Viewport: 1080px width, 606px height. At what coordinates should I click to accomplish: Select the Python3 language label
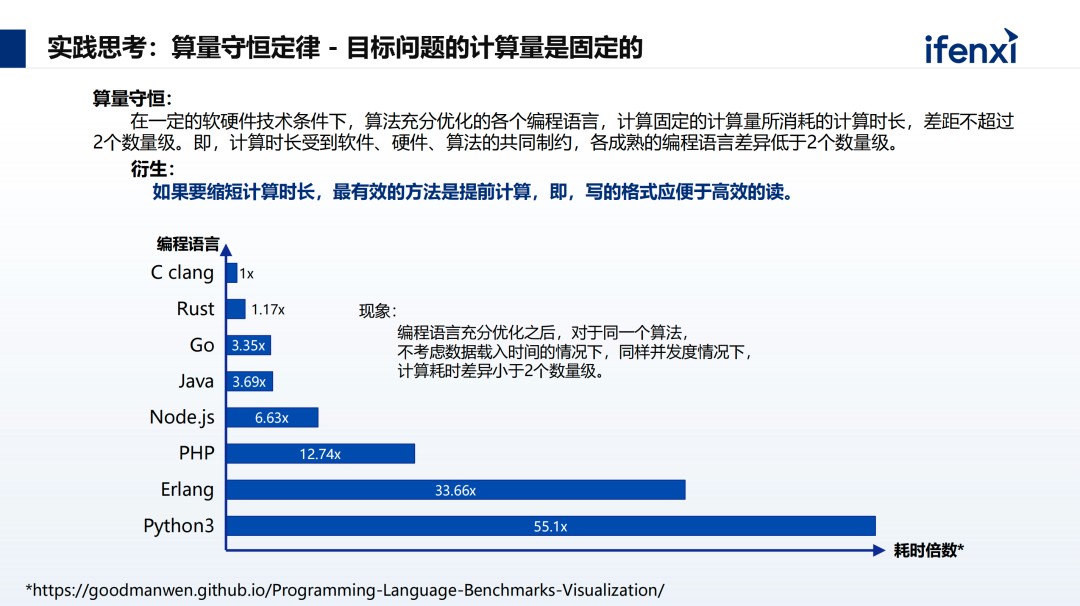pos(179,526)
